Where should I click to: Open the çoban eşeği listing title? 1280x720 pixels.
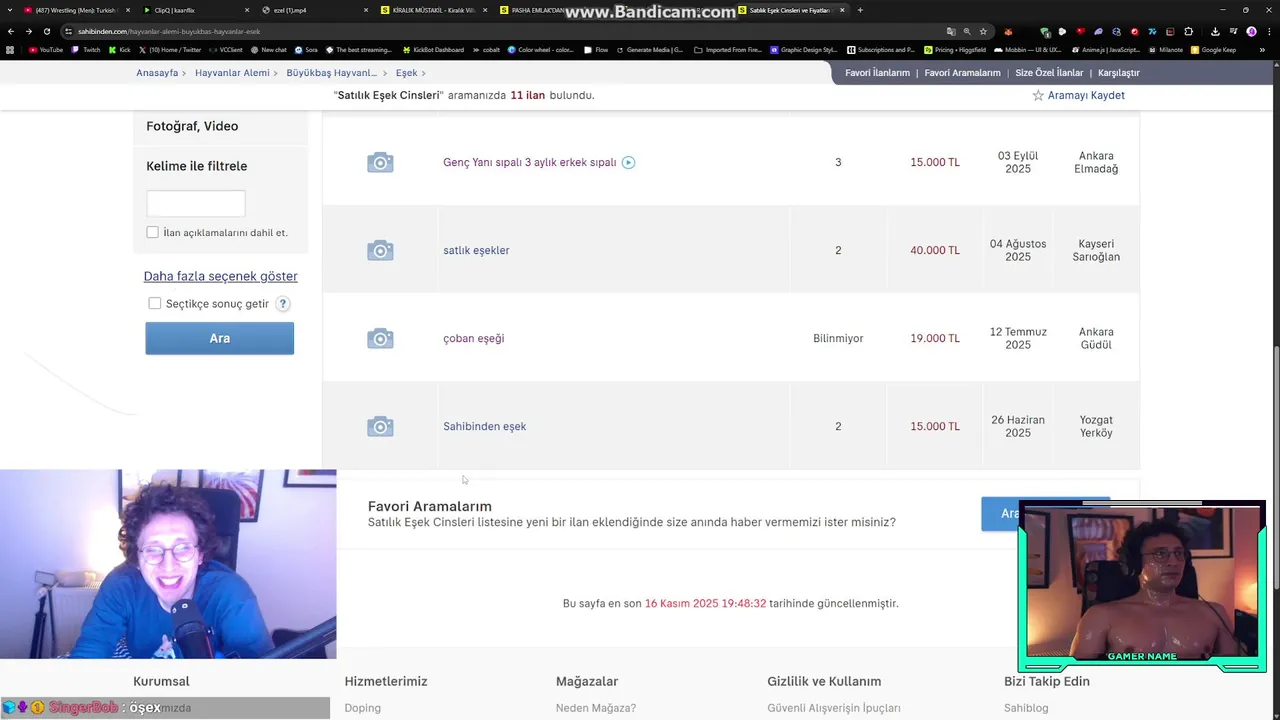(473, 339)
